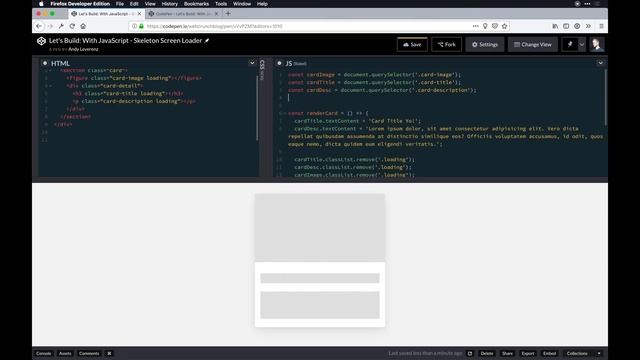This screenshot has height=360, width=640.
Task: Close the second CodePen tab
Action: click(x=216, y=14)
